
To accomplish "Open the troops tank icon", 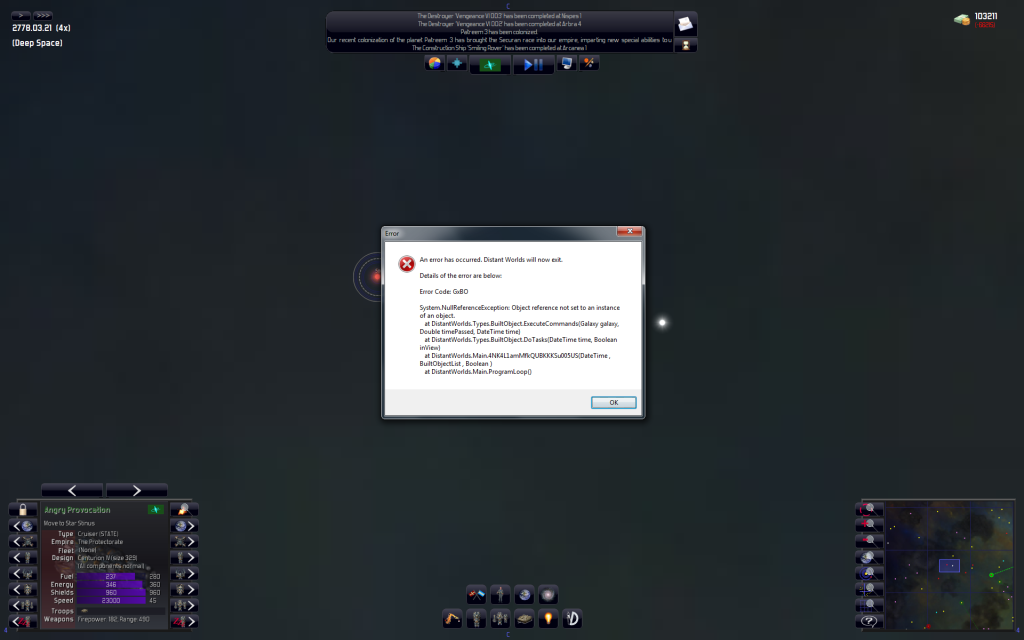I will click(524, 618).
